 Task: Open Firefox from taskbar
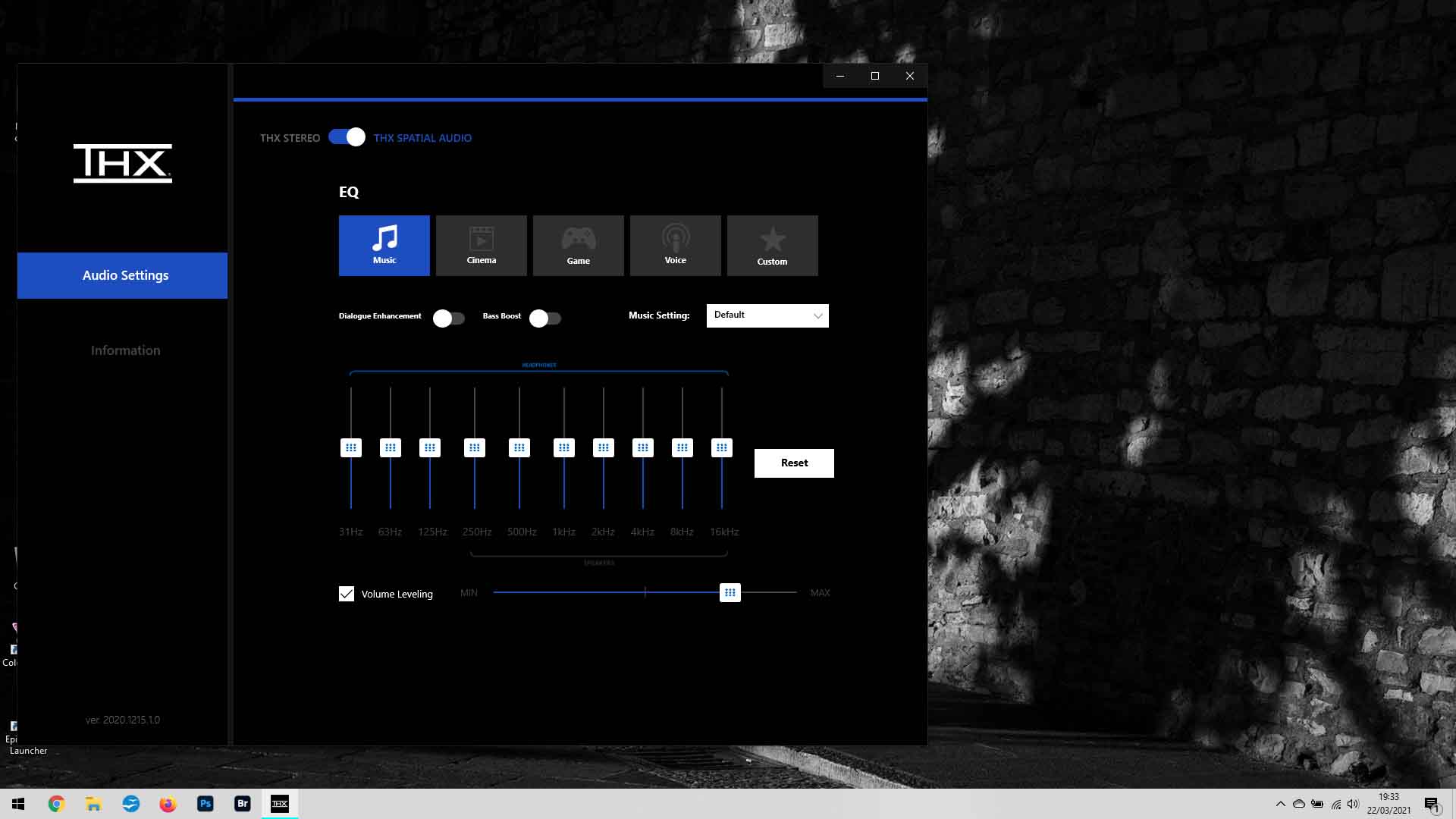pyautogui.click(x=168, y=804)
